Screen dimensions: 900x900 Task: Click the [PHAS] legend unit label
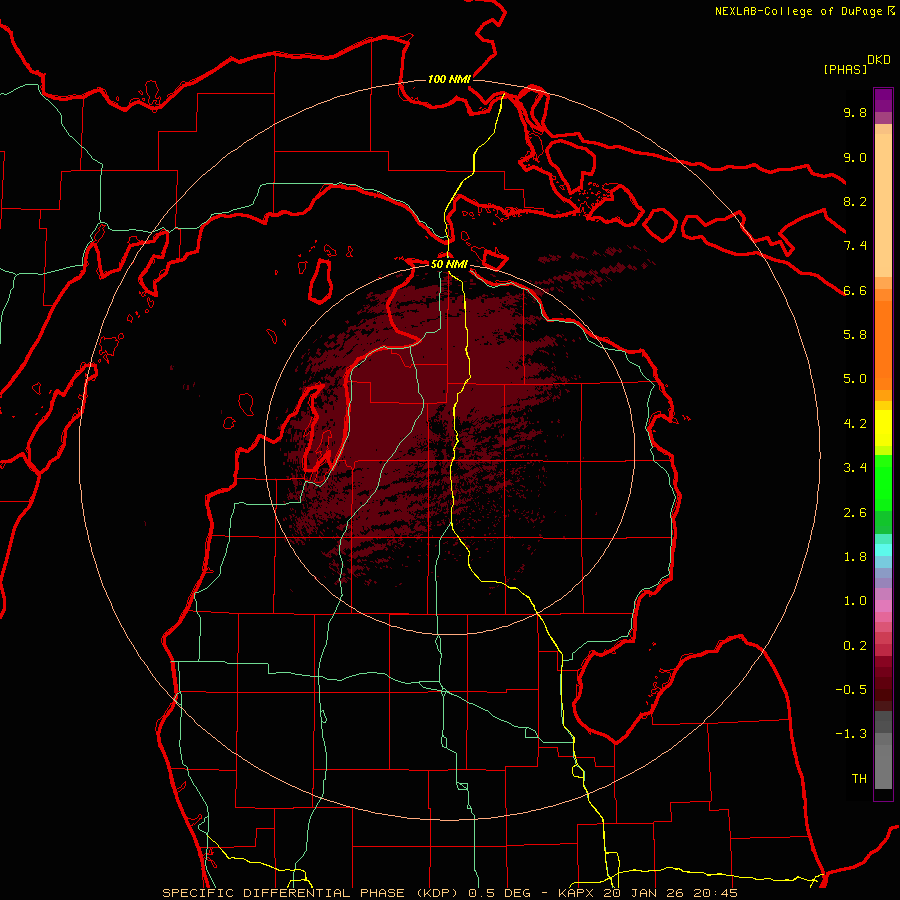(x=845, y=69)
